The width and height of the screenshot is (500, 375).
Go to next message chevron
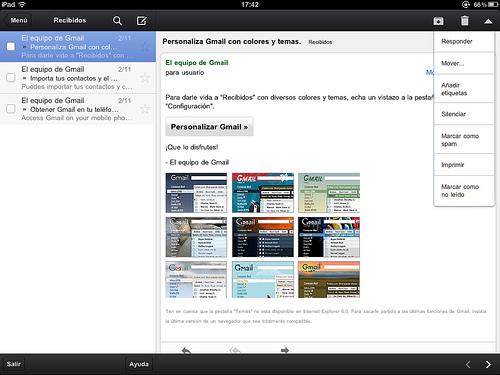pyautogui.click(x=488, y=364)
